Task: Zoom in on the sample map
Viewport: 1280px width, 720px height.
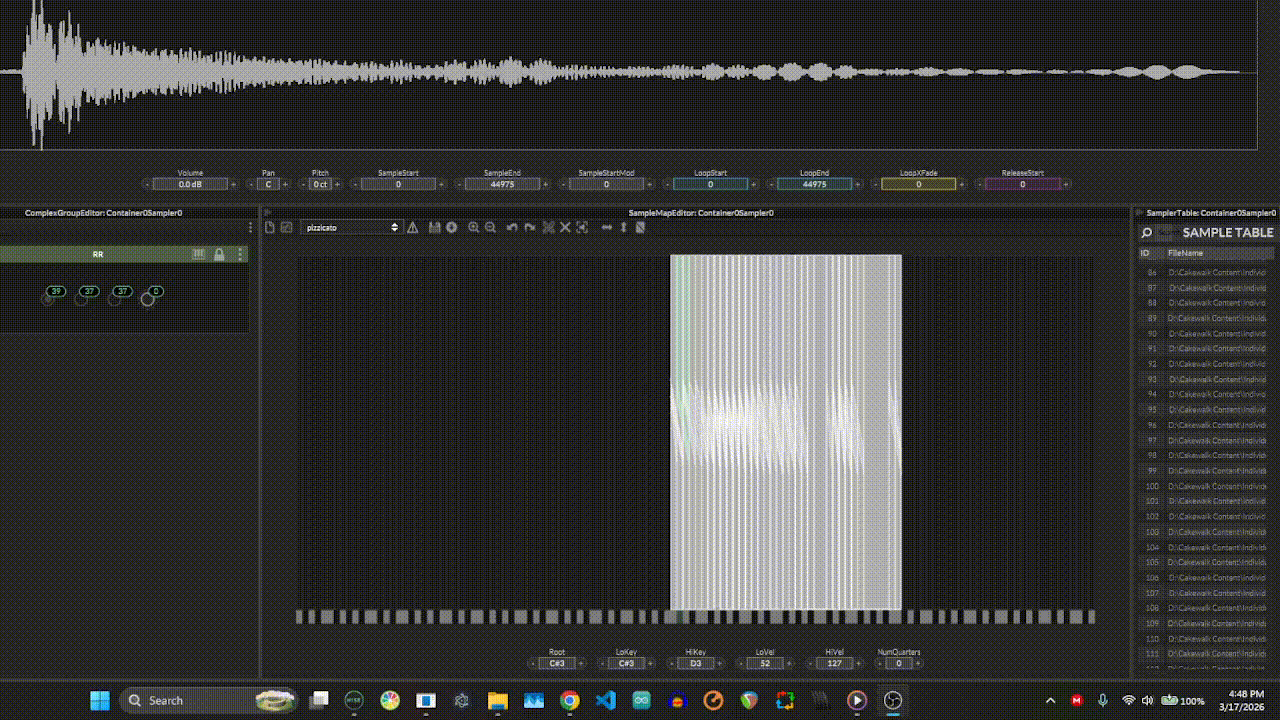Action: [473, 228]
